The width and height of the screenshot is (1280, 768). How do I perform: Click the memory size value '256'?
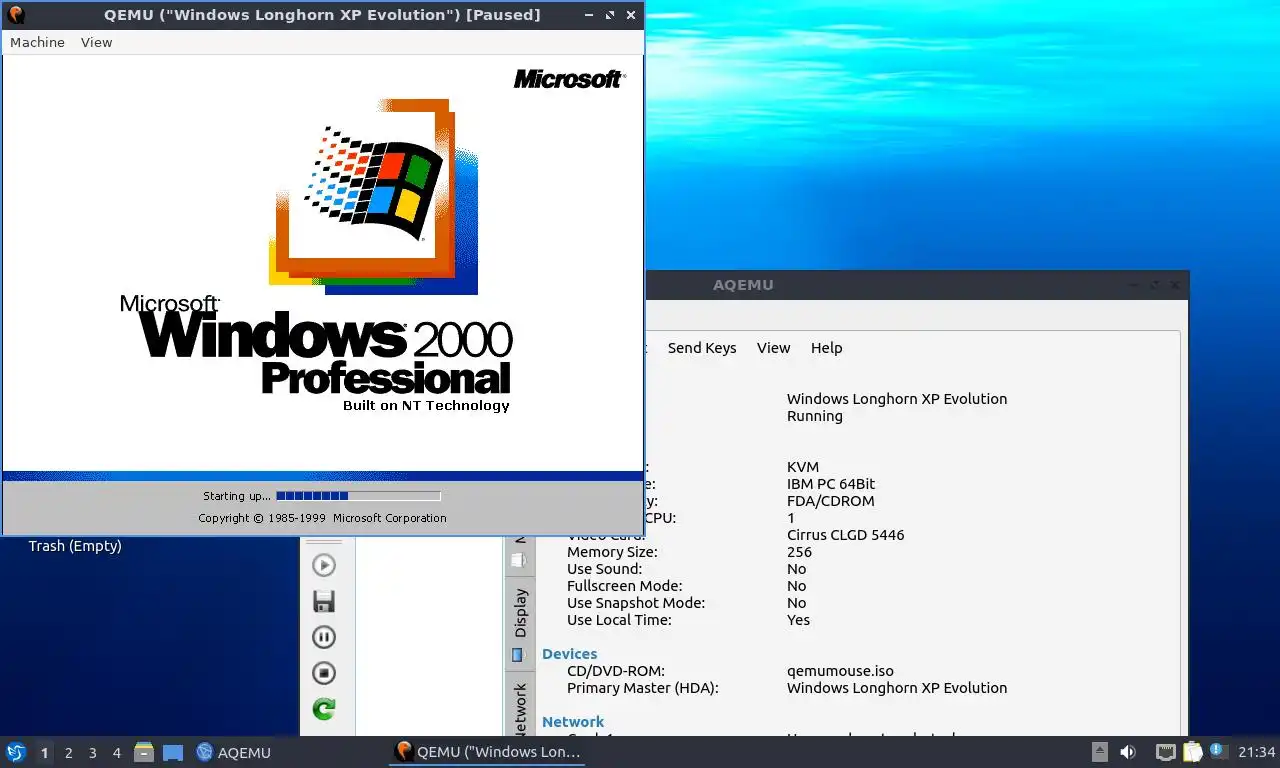(799, 552)
